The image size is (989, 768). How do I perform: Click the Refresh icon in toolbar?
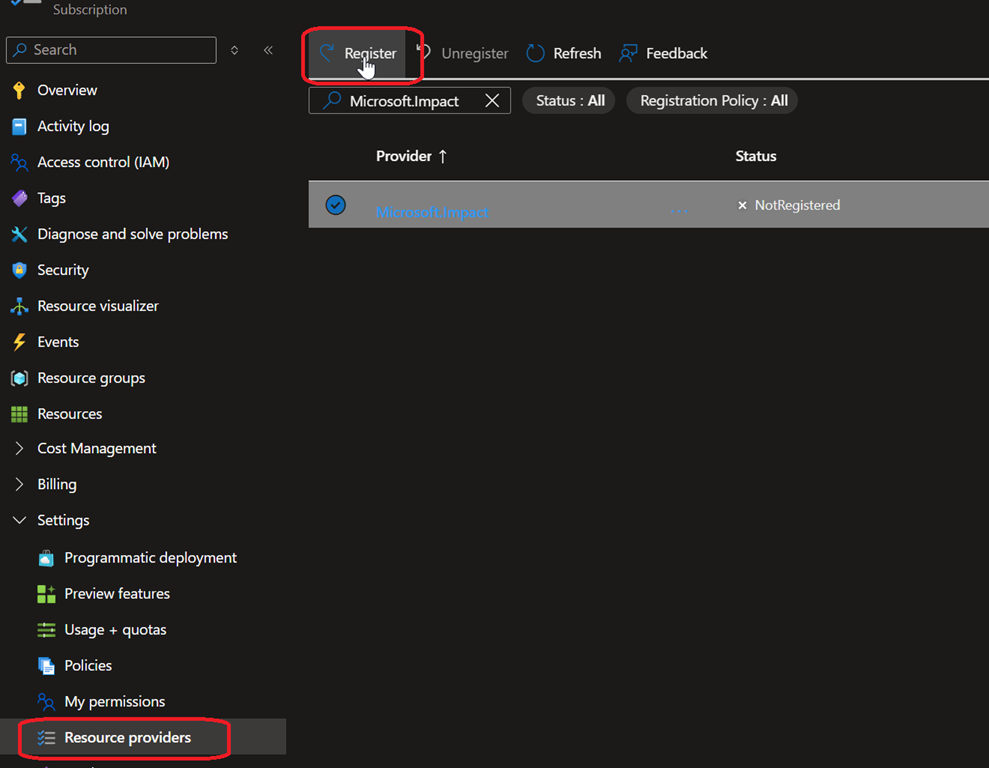[536, 54]
